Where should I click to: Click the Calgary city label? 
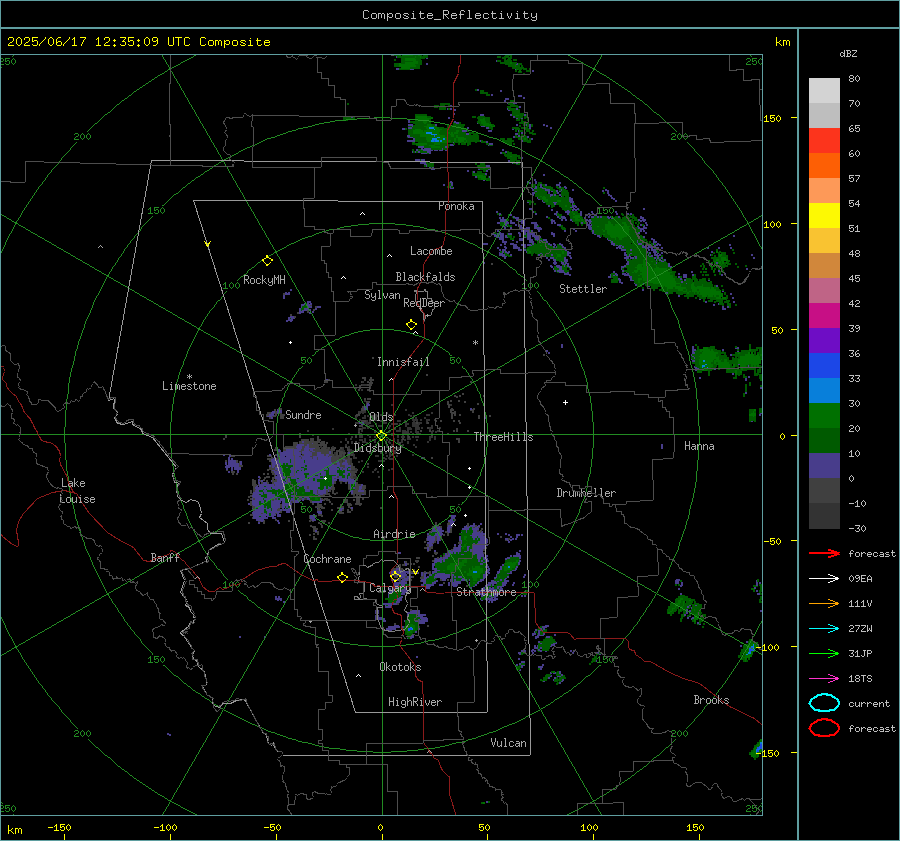point(390,588)
